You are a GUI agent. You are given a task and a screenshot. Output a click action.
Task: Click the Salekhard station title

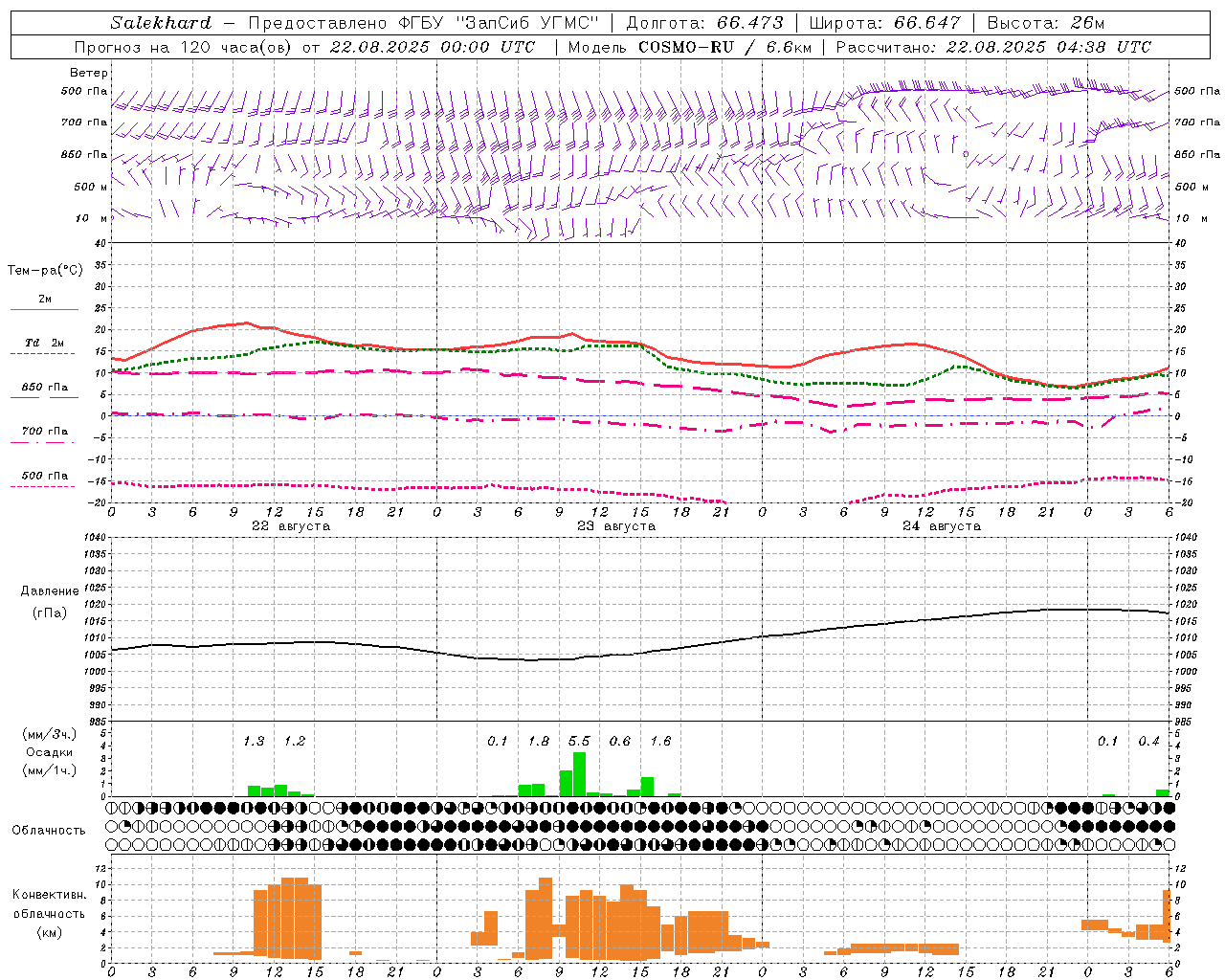(160, 23)
